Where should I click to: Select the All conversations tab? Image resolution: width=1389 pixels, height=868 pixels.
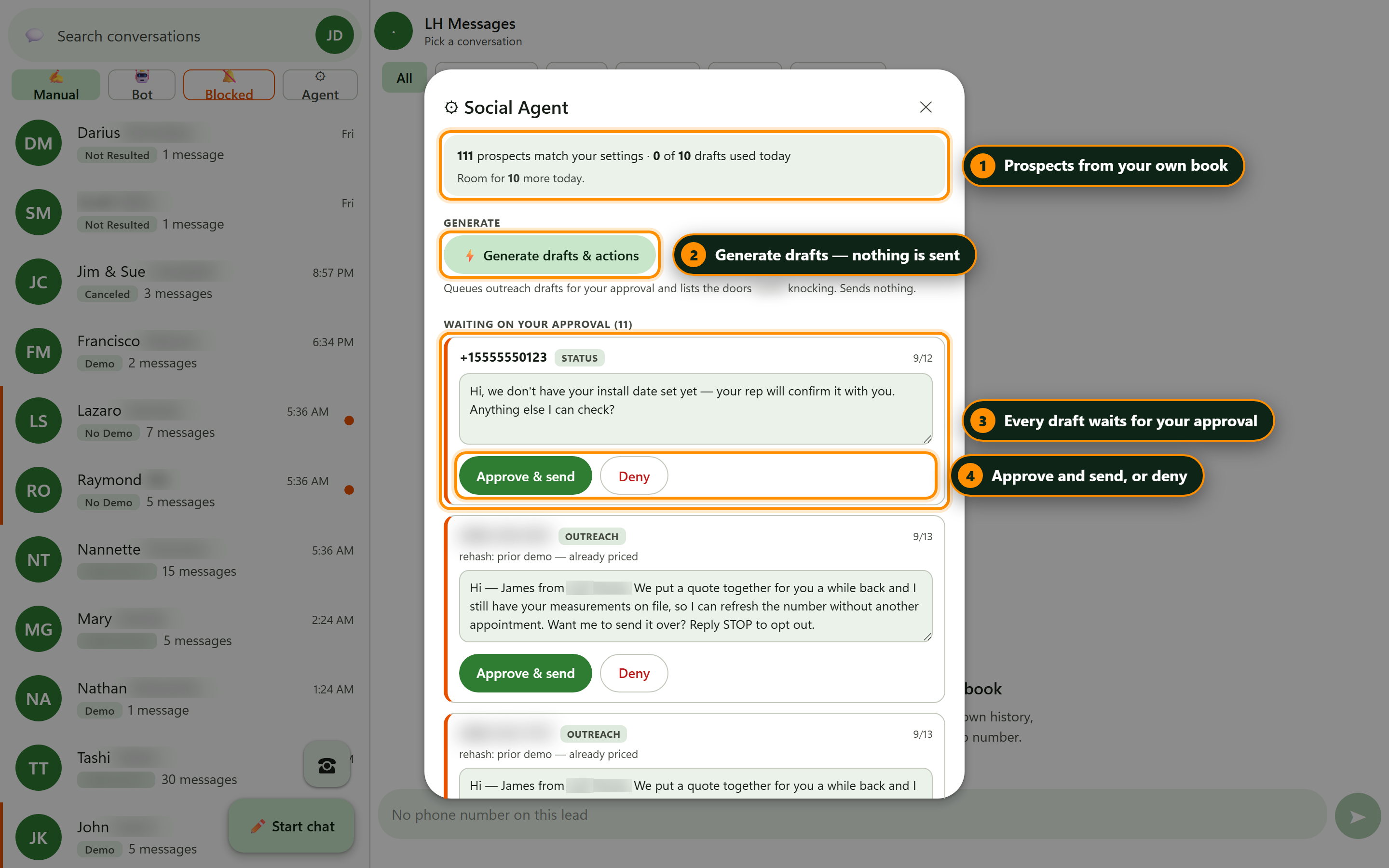pos(405,78)
